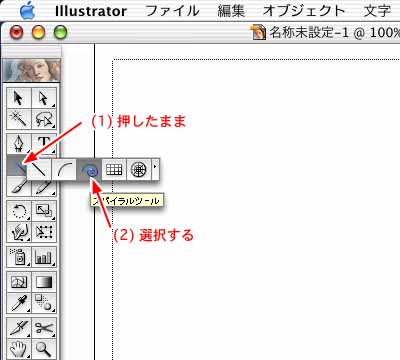Select the Eyedropper tool
Viewport: 400px width, 360px height.
(19, 303)
